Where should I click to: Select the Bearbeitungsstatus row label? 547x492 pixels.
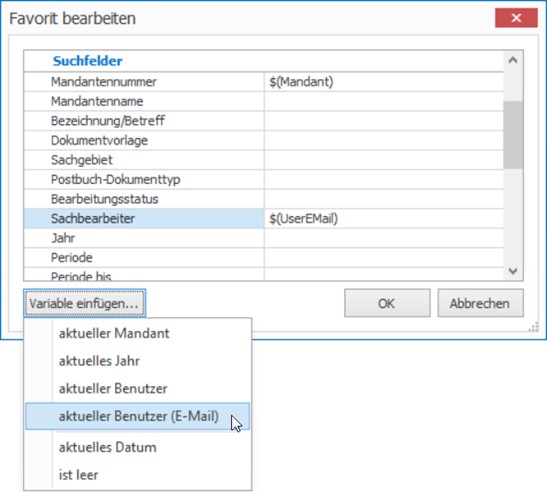pyautogui.click(x=105, y=199)
